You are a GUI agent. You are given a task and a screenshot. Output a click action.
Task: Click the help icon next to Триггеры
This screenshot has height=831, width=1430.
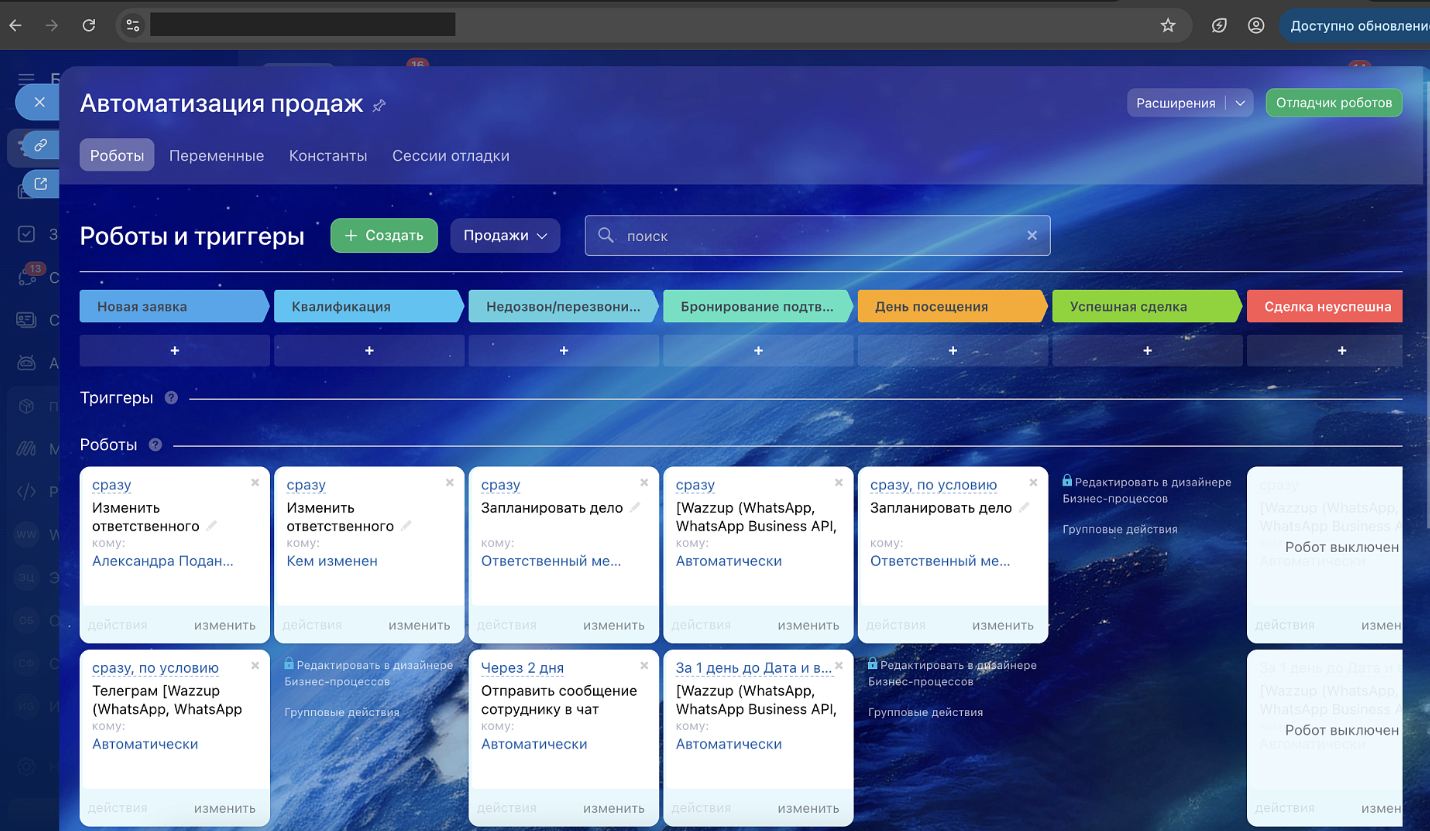tap(171, 398)
